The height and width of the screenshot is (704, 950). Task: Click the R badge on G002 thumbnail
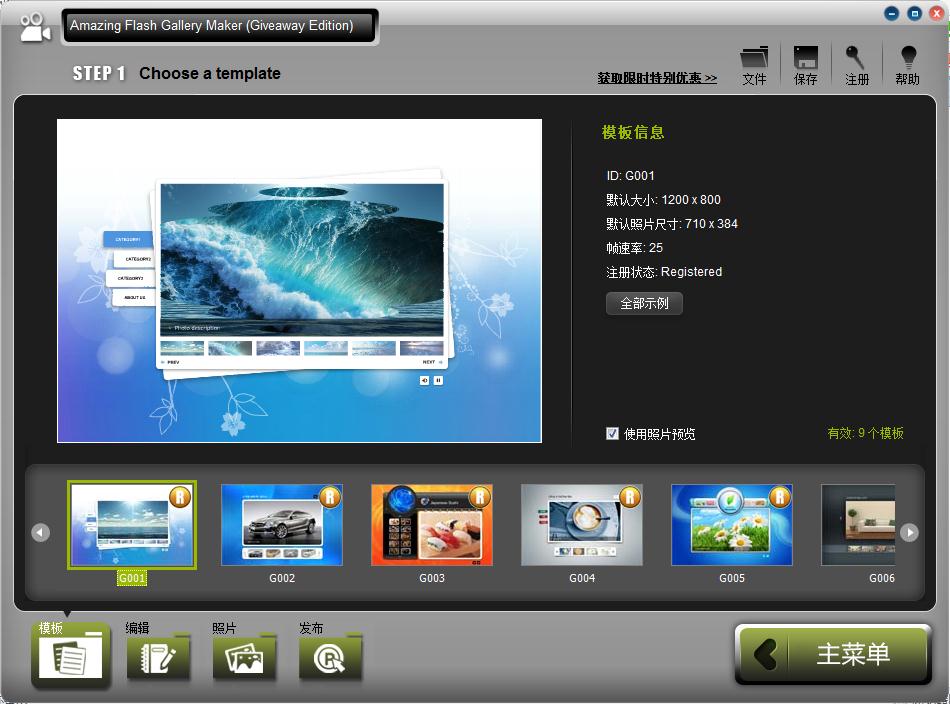pos(330,497)
